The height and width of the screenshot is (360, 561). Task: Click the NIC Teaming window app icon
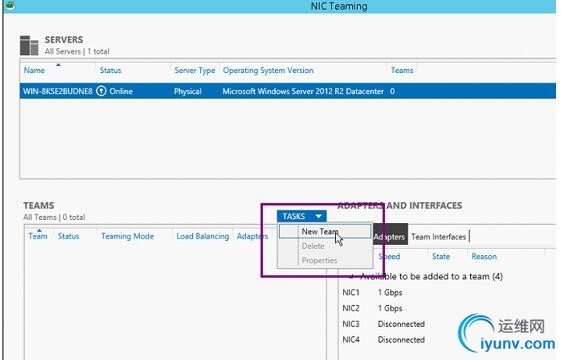click(10, 5)
